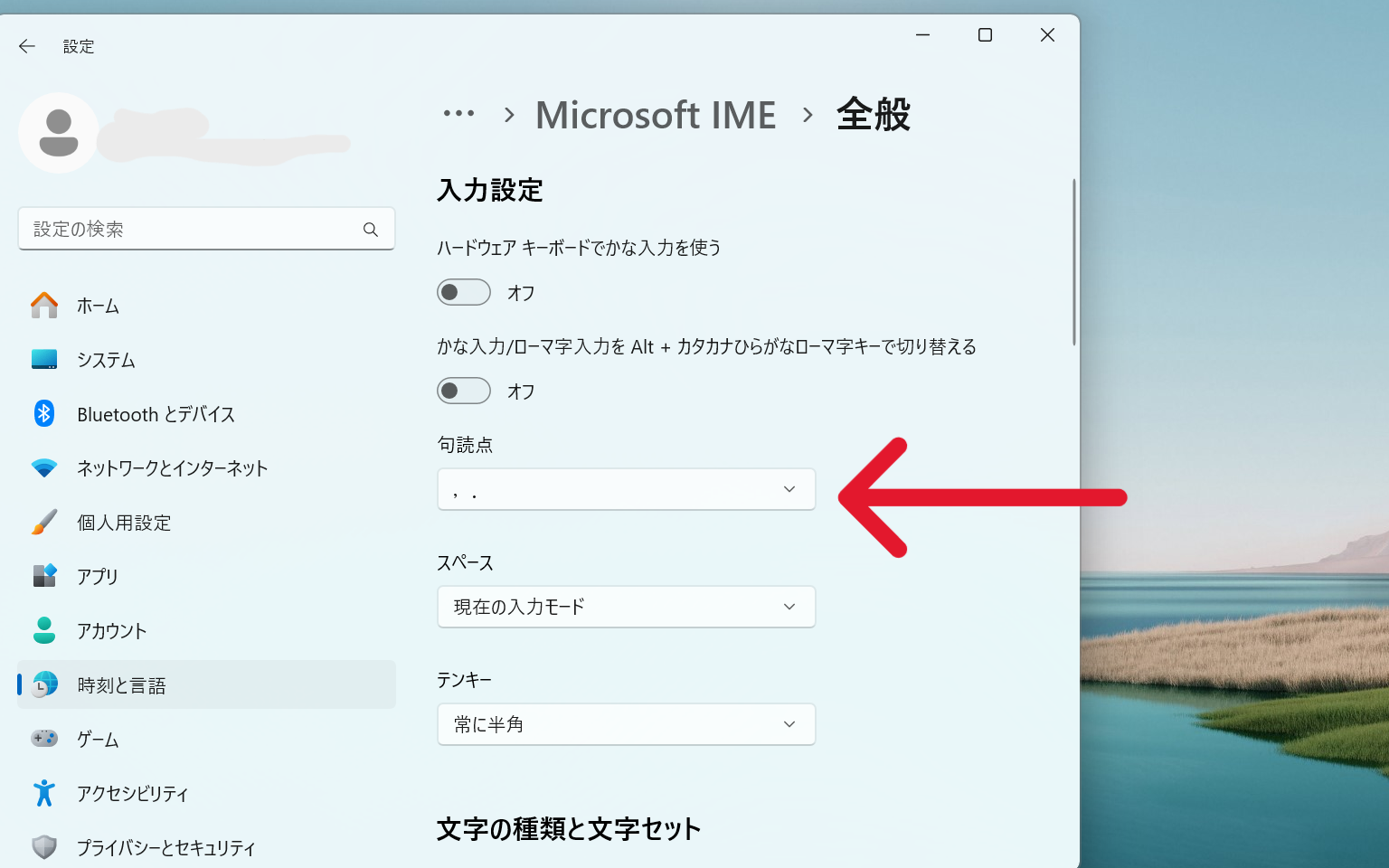Click the 個人用設定 paintbrush icon
Screen dimensions: 1389x868
click(x=44, y=522)
